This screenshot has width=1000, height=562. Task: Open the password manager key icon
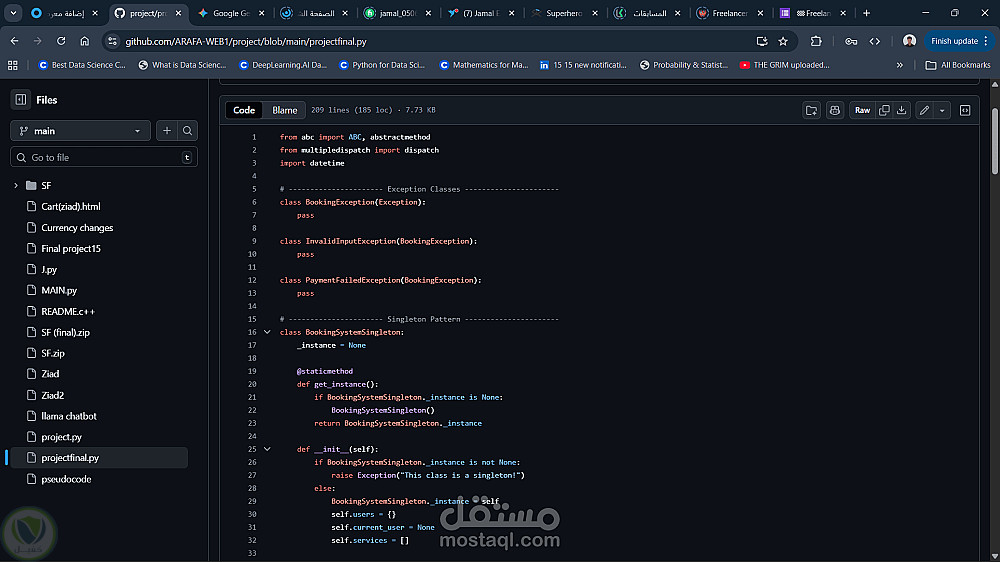pos(851,41)
